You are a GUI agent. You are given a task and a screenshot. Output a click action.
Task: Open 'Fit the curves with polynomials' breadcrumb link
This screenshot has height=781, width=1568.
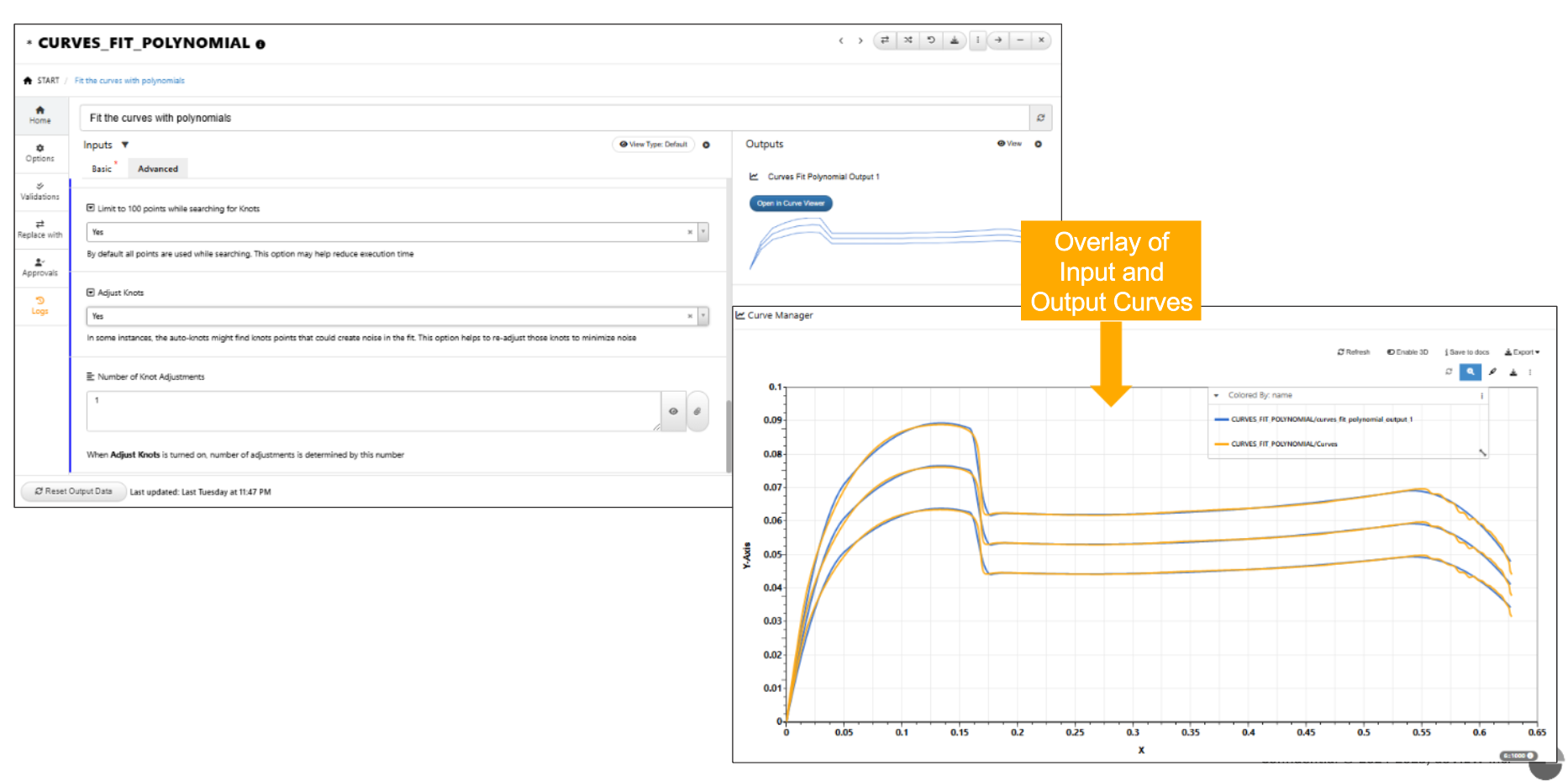pyautogui.click(x=129, y=81)
